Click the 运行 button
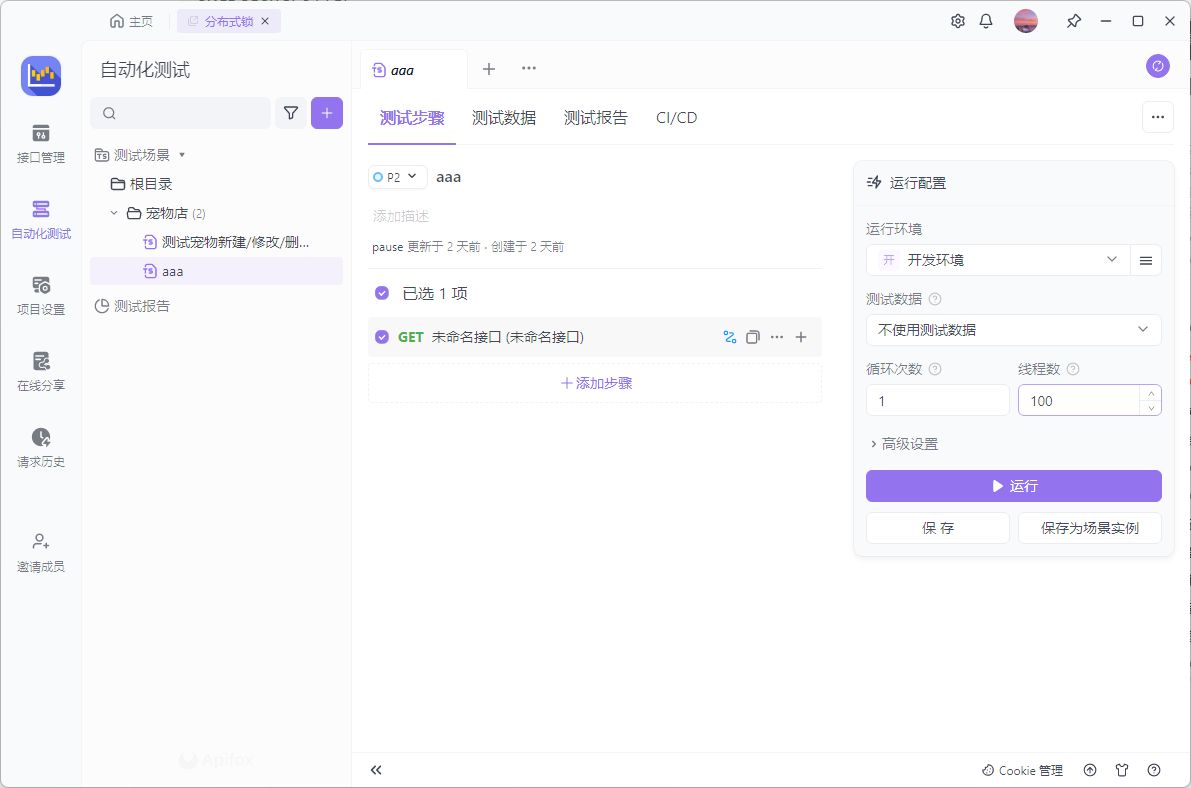1191x788 pixels. (1013, 486)
